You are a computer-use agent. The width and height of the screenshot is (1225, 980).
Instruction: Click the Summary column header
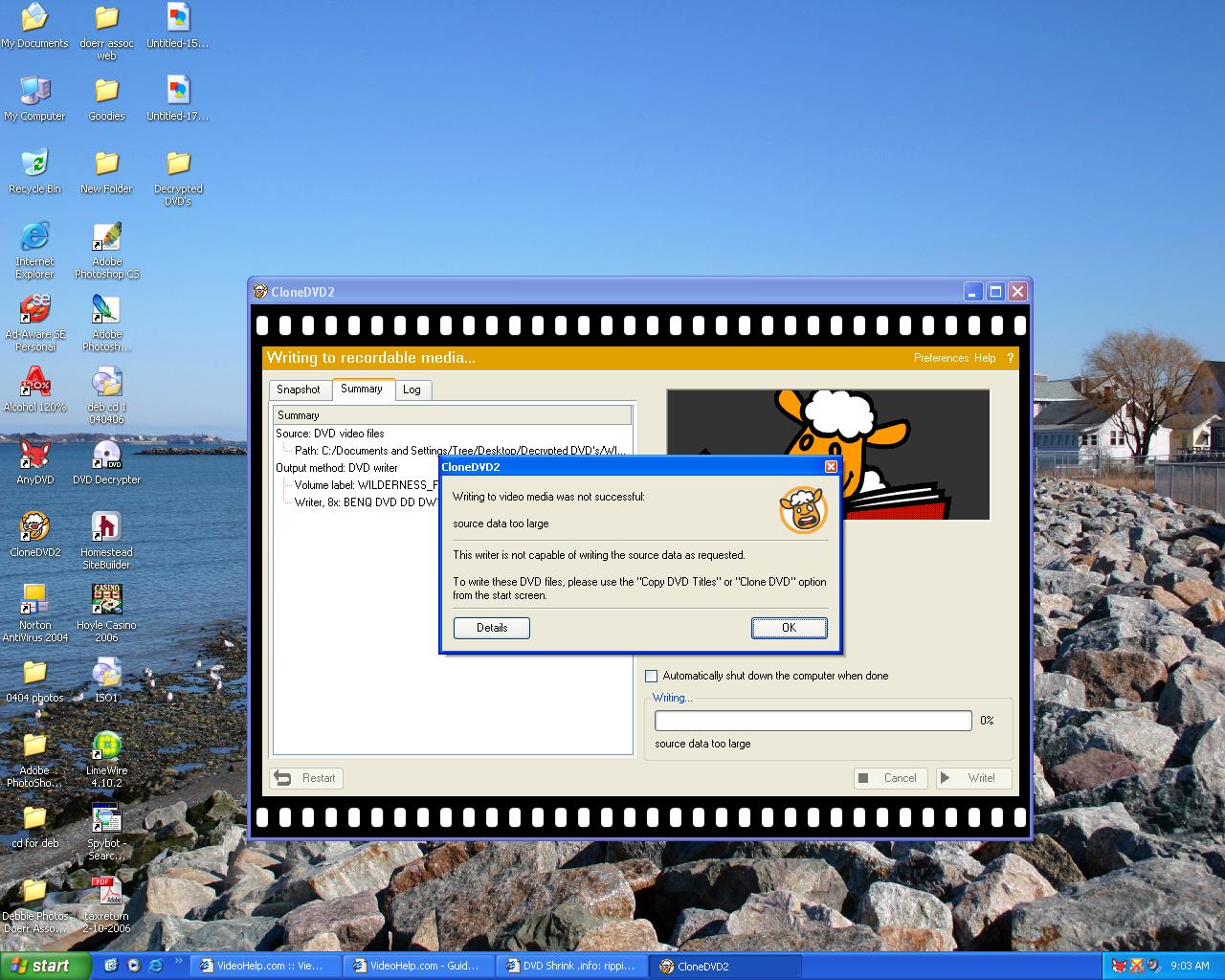(453, 415)
